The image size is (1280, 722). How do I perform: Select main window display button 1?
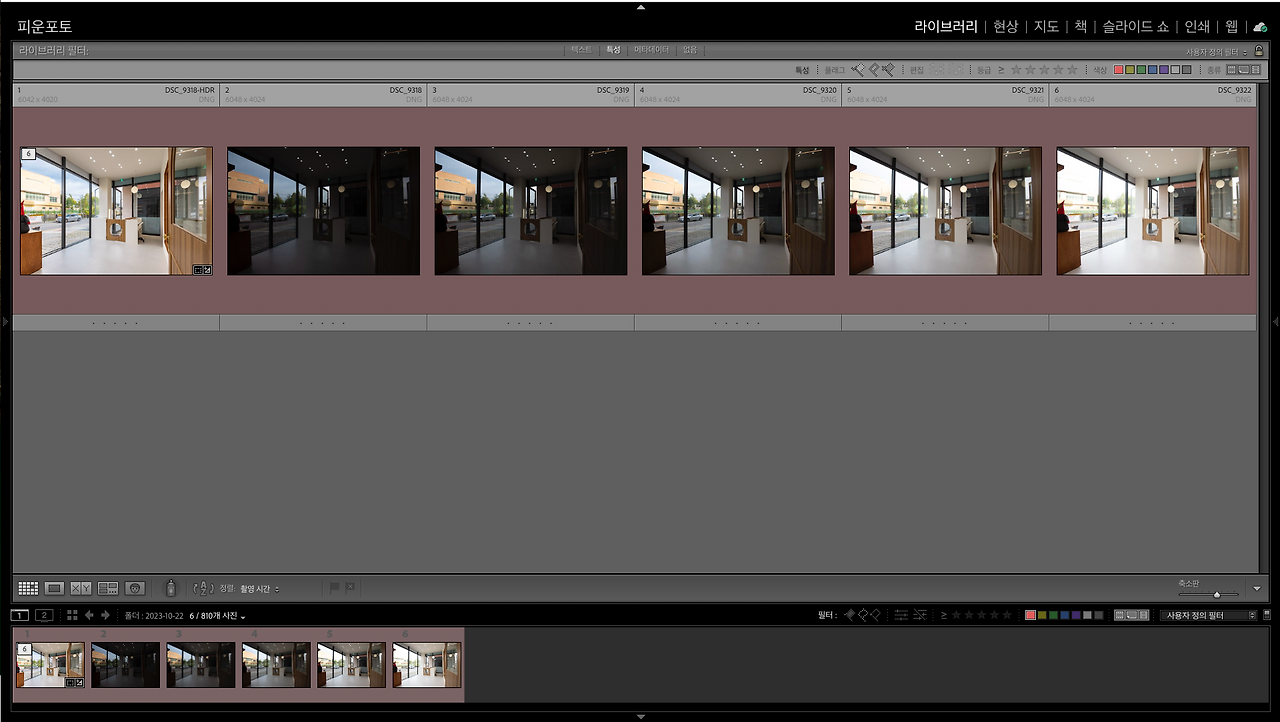[20, 615]
